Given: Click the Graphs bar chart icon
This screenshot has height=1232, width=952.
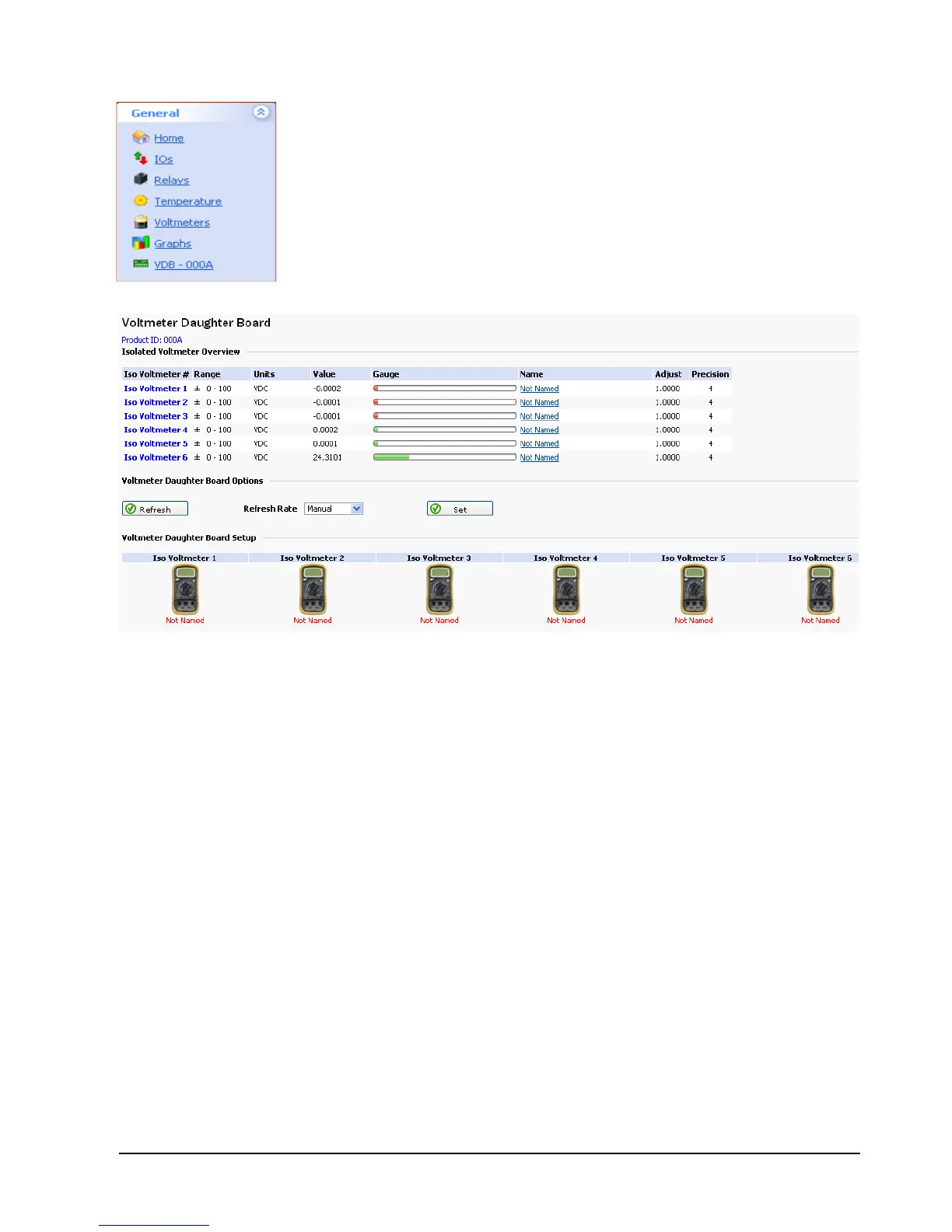Looking at the screenshot, I should pos(141,243).
